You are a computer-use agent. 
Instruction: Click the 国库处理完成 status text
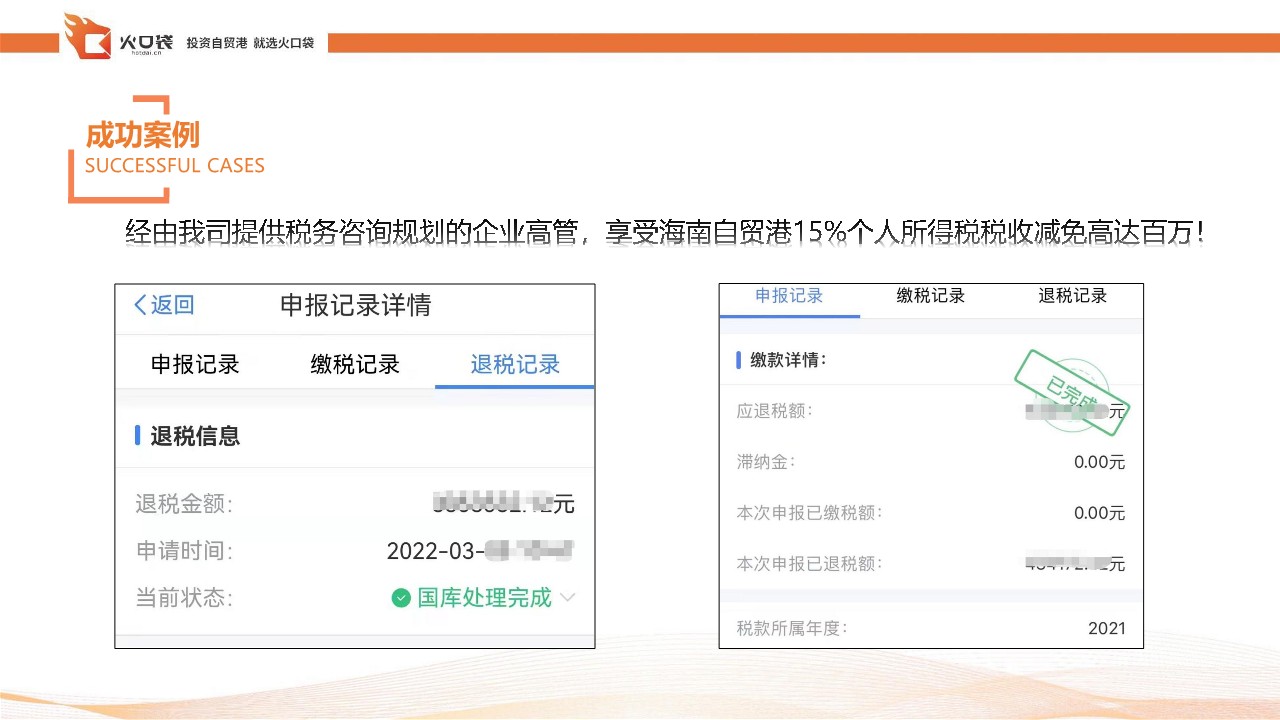click(484, 598)
